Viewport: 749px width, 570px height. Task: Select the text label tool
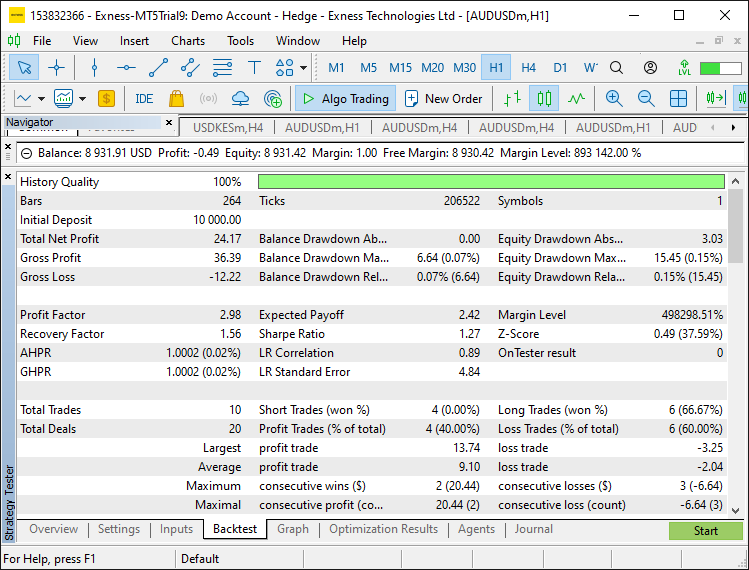[x=254, y=67]
